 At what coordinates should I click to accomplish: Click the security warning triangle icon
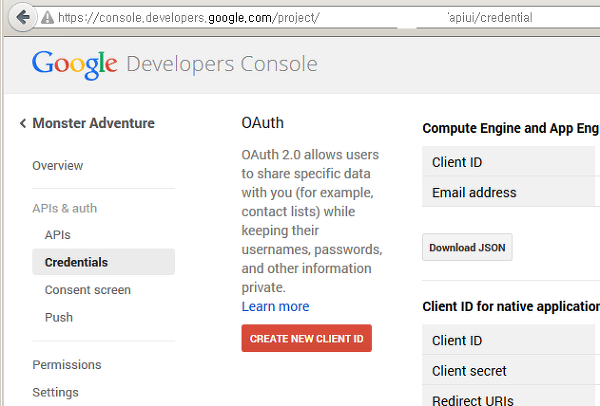point(47,18)
